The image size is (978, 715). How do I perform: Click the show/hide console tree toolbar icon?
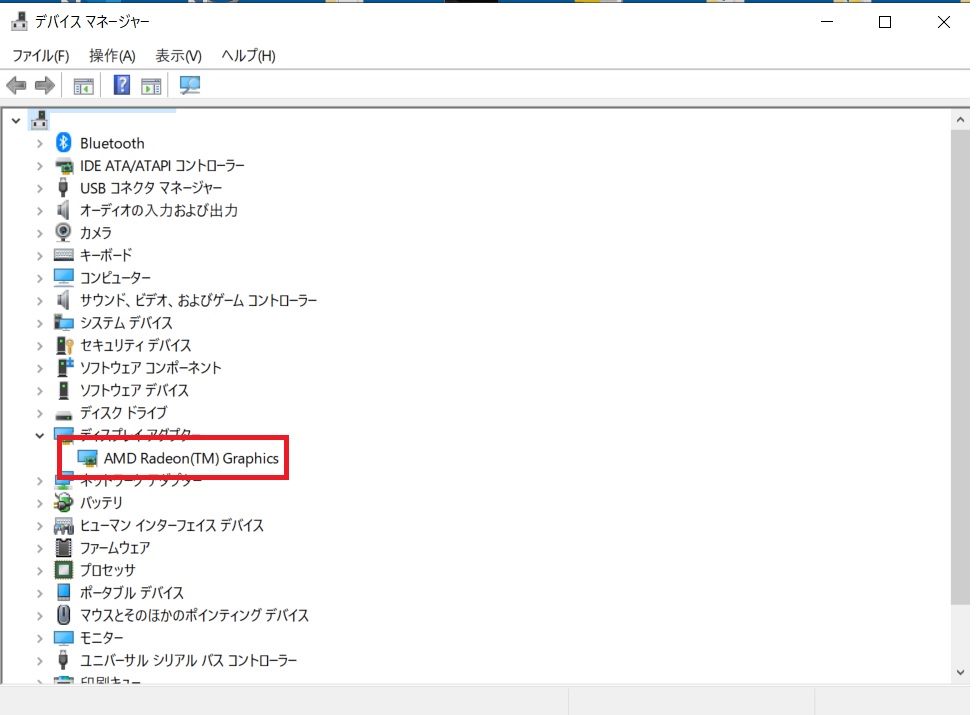[x=83, y=85]
